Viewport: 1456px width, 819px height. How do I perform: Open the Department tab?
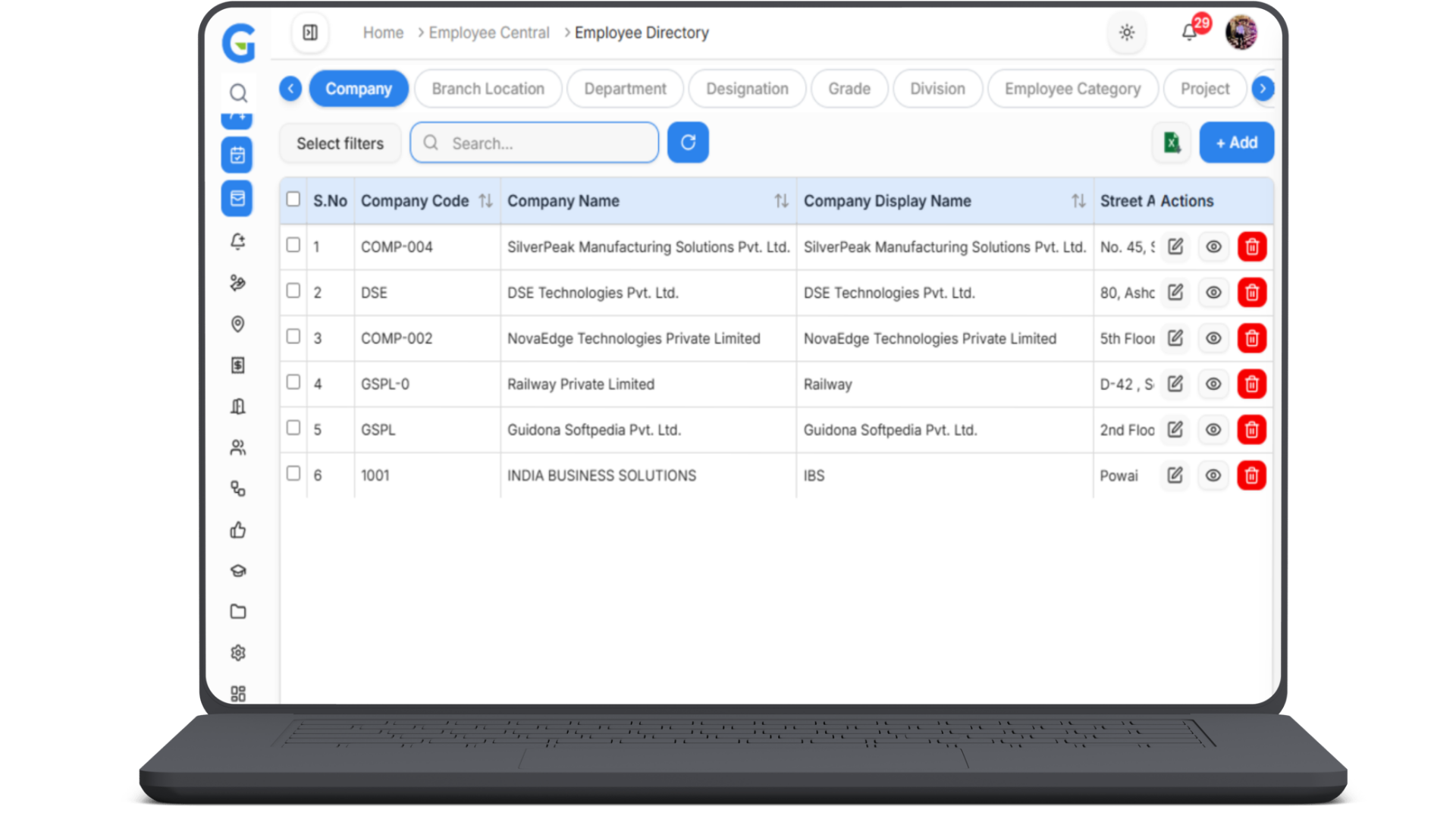point(625,89)
